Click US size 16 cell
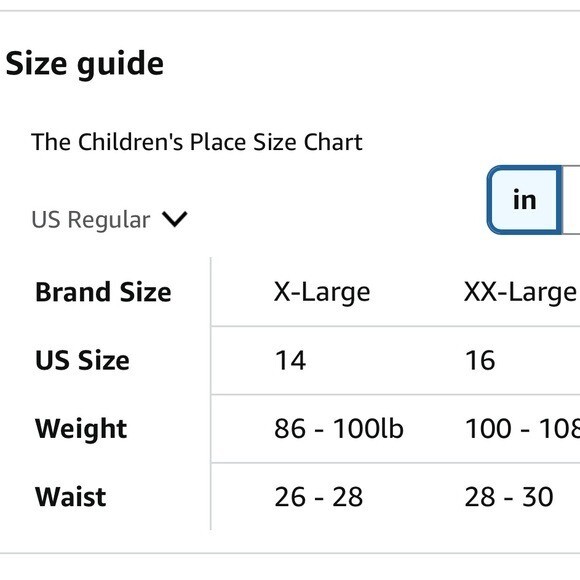Screen dimensions: 580x580 click(480, 360)
